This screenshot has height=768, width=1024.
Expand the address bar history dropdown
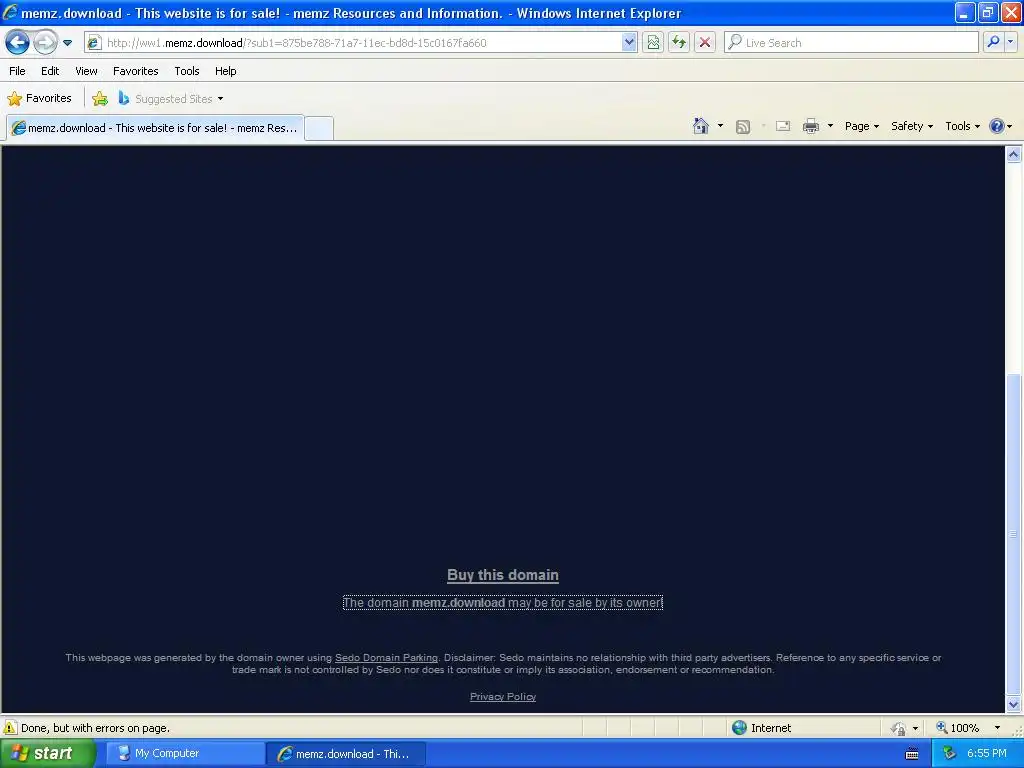628,43
